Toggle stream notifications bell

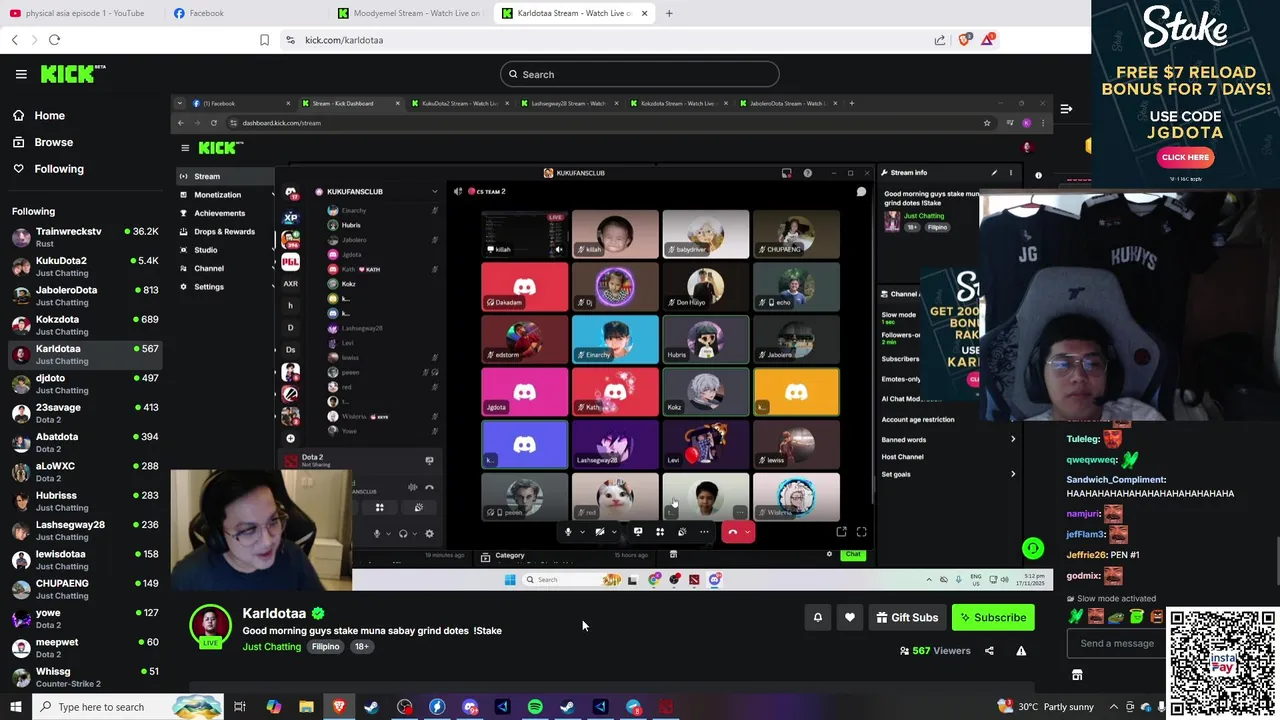[817, 618]
